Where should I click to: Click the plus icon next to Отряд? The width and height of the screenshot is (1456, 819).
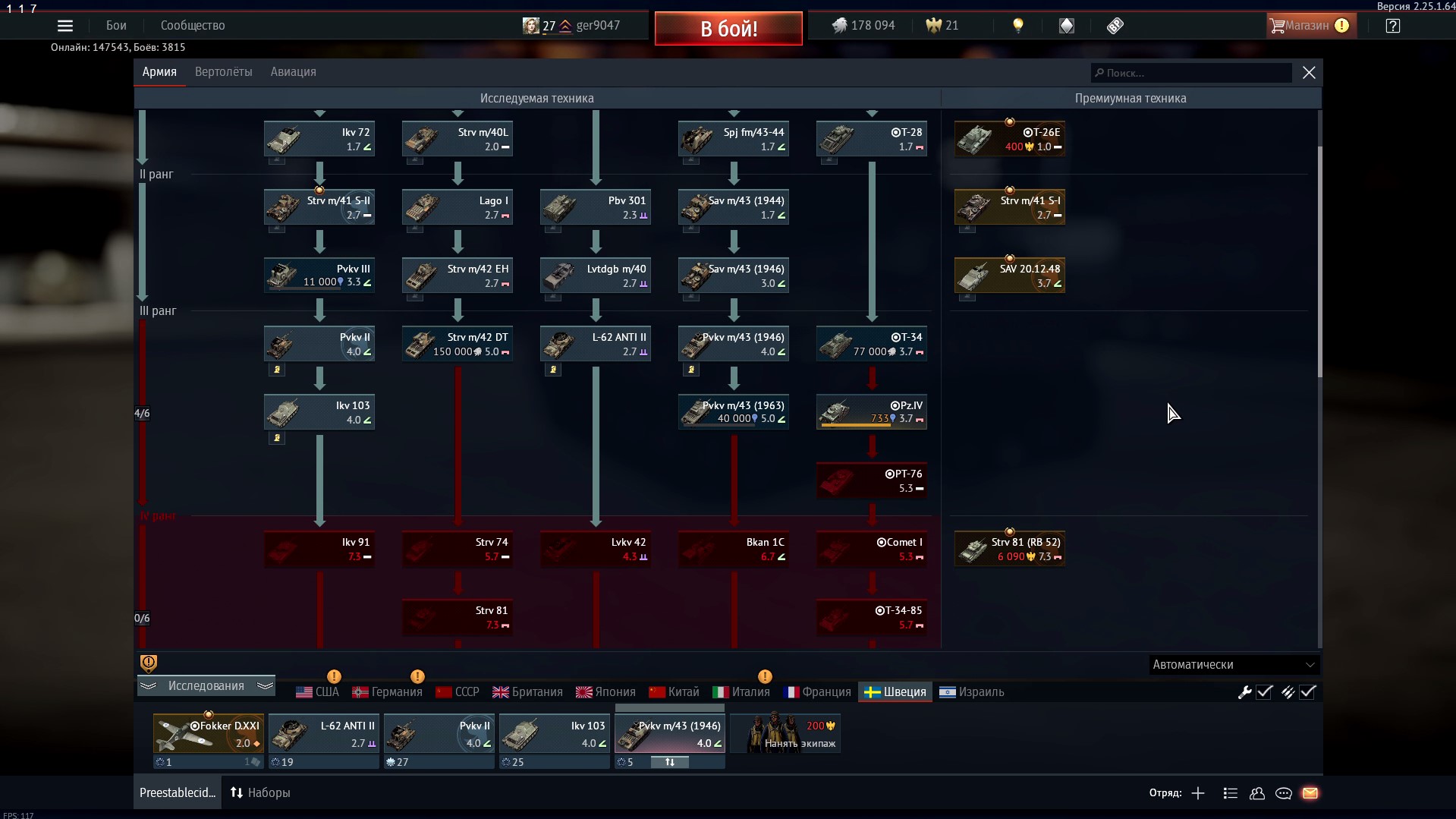1198,793
